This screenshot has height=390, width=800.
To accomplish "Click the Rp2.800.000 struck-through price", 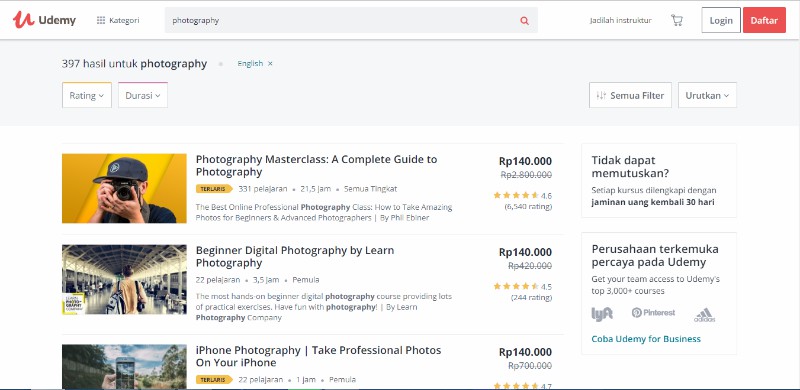I will (526, 175).
